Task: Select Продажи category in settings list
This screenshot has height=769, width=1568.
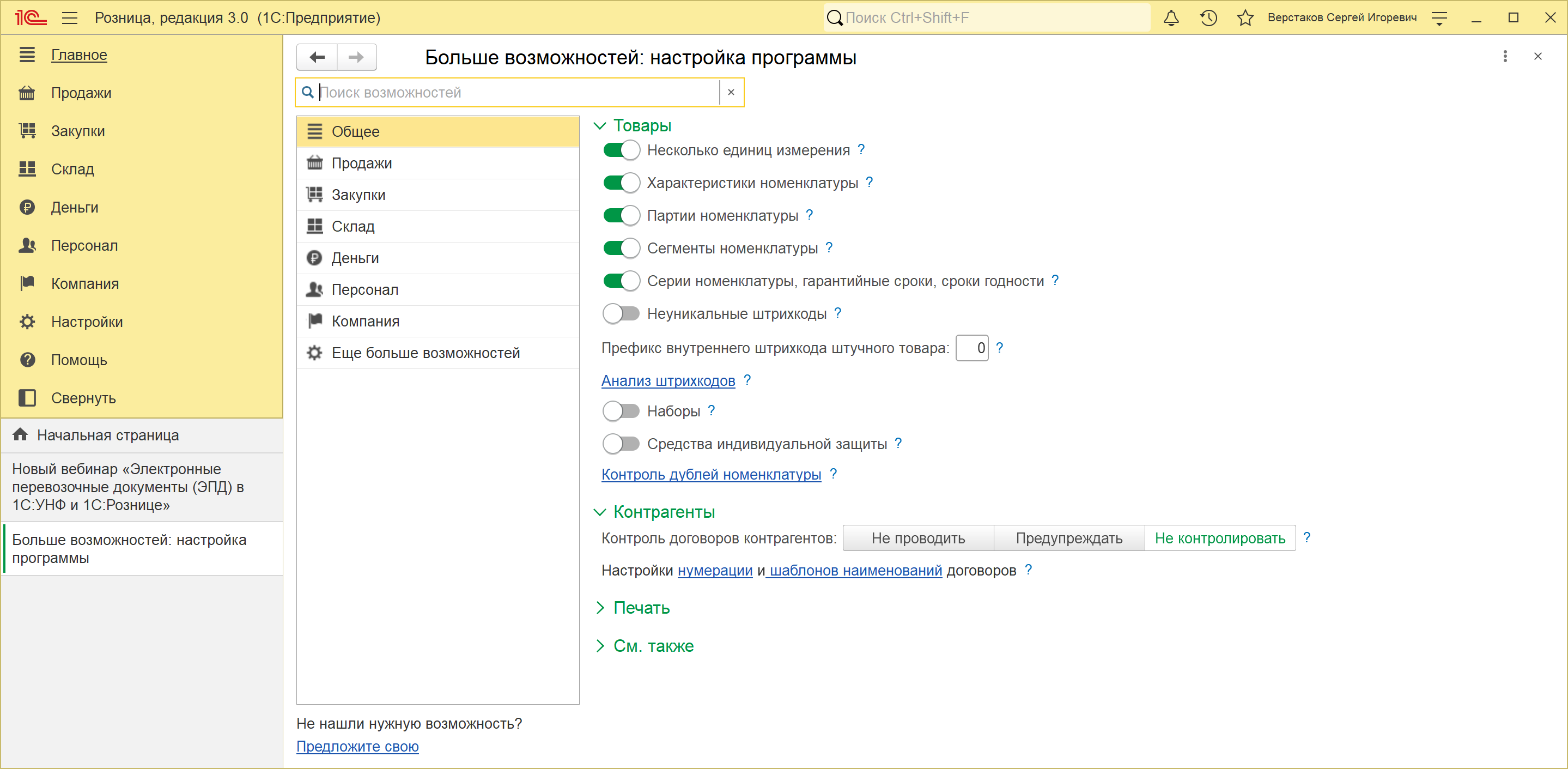Action: tap(437, 163)
